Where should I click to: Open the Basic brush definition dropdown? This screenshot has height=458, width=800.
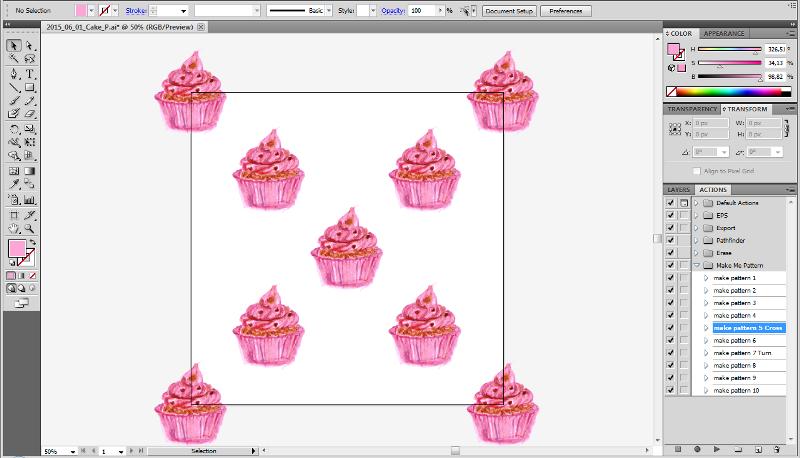point(329,10)
